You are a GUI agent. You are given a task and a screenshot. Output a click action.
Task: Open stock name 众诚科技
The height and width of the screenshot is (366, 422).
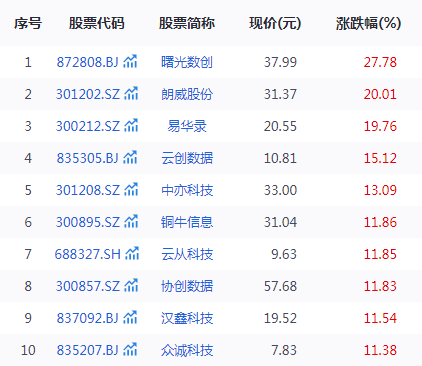(x=187, y=350)
